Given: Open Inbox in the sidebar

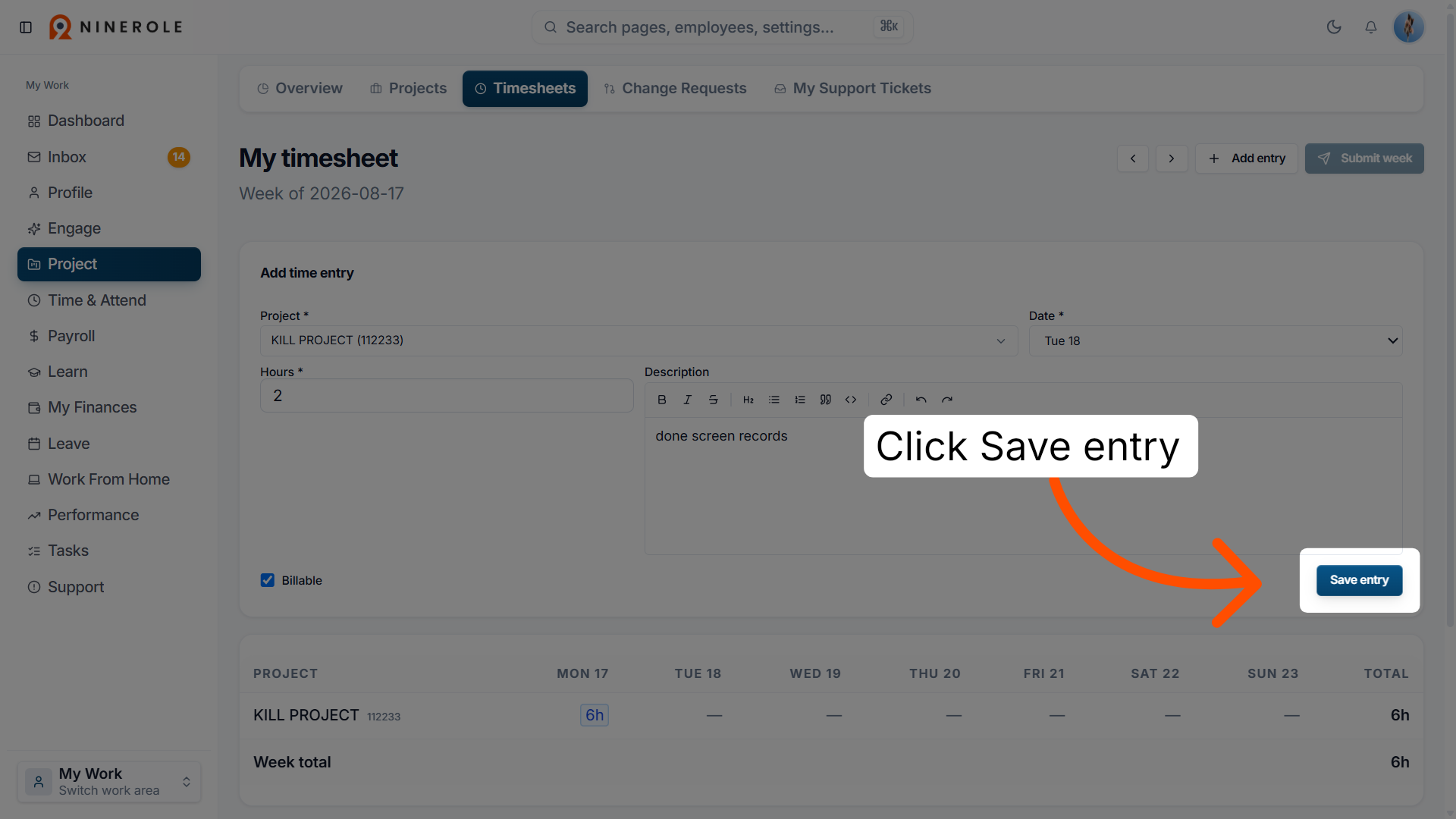Looking at the screenshot, I should coord(109,157).
